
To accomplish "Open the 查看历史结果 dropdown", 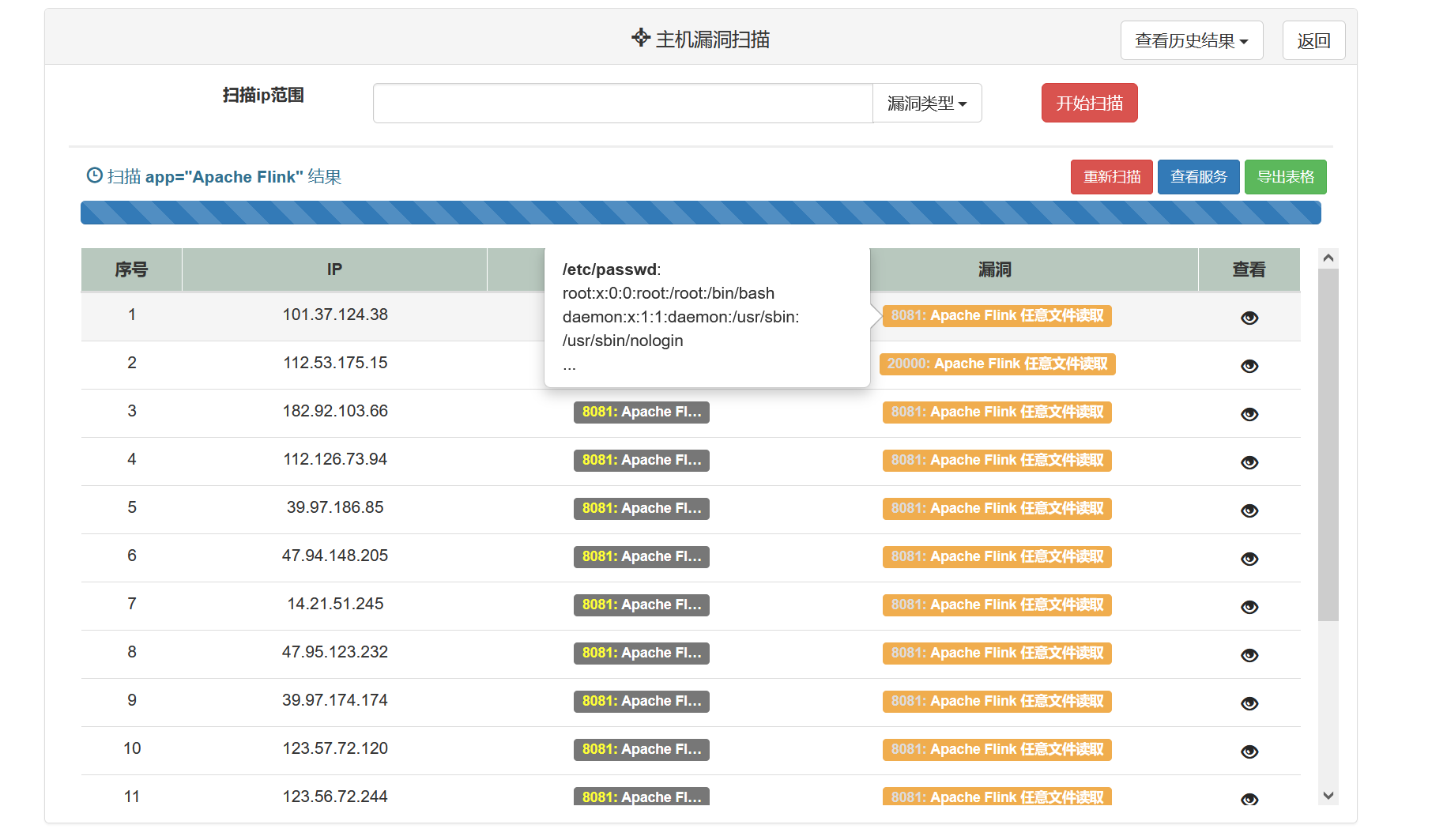I will [x=1192, y=40].
